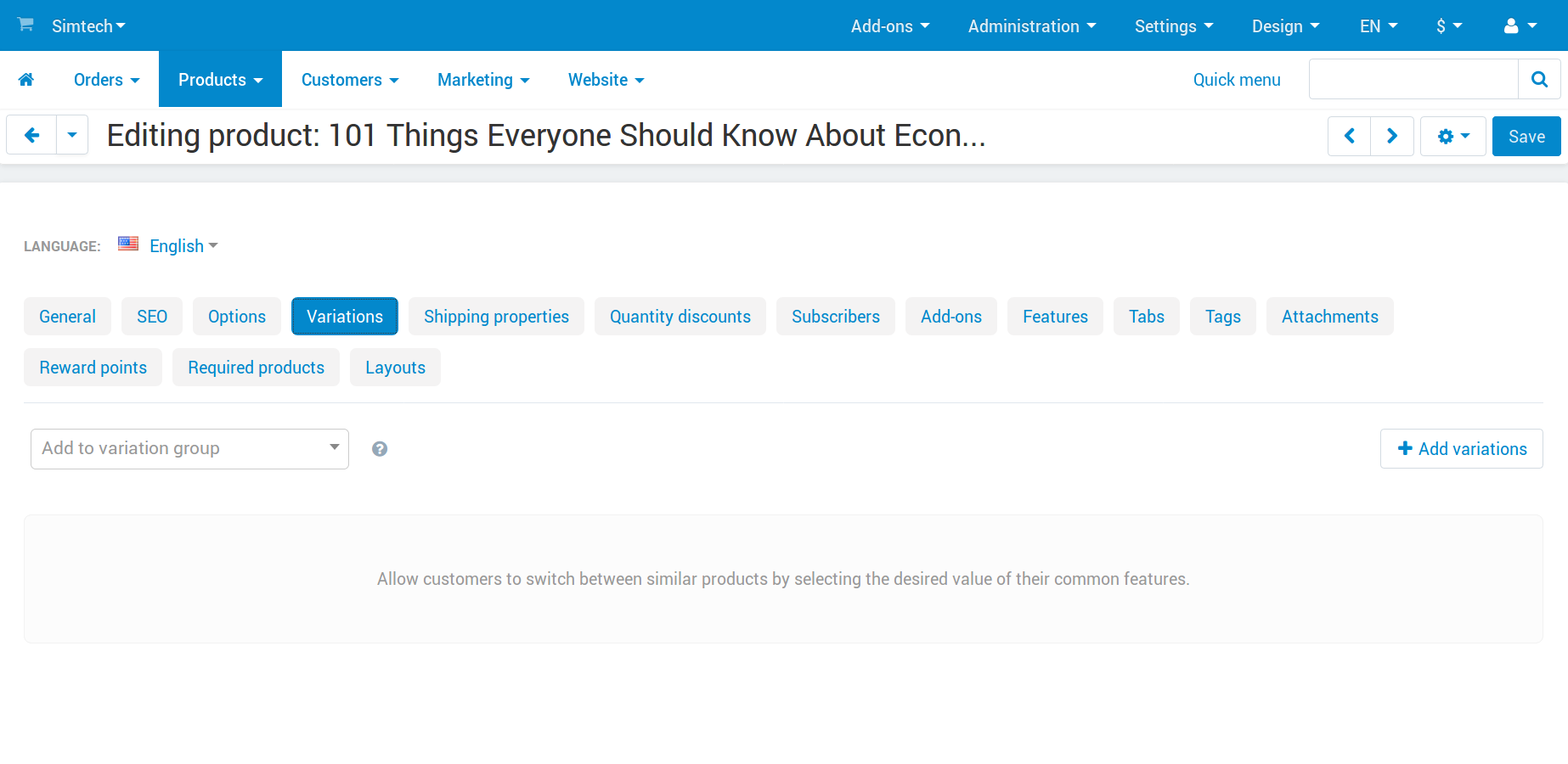The image size is (1568, 764).
Task: Open the Reward points tab
Action: [93, 368]
